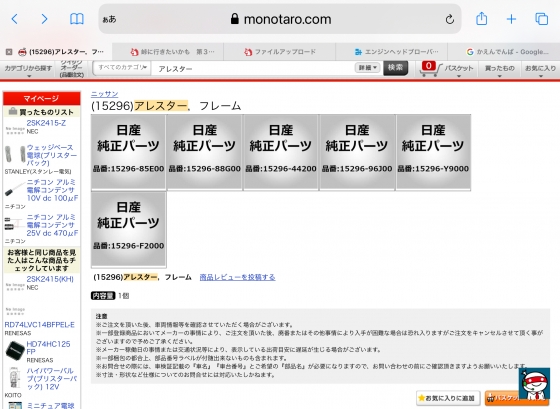This screenshot has width=560, height=409.
Task: Open the Safari share sheet icon
Action: pos(481,19)
